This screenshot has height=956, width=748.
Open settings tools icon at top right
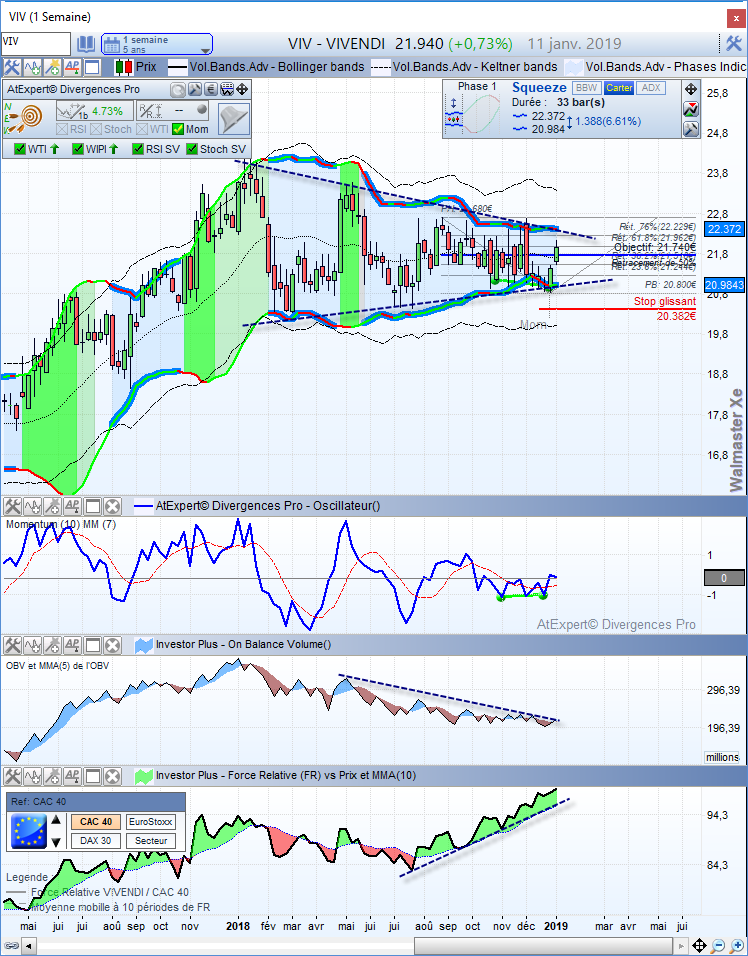point(733,44)
